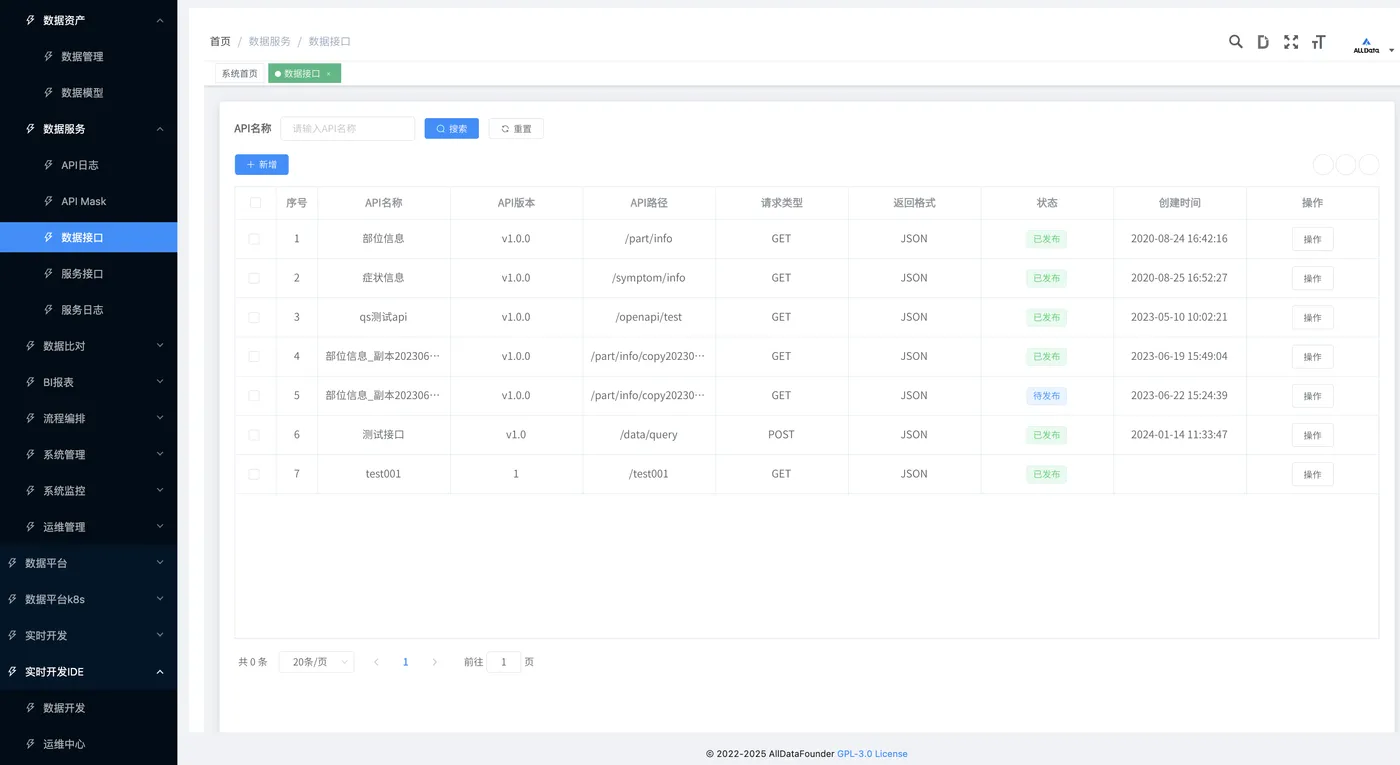Open the font size icon in header
The image size is (1400, 765).
point(1319,41)
